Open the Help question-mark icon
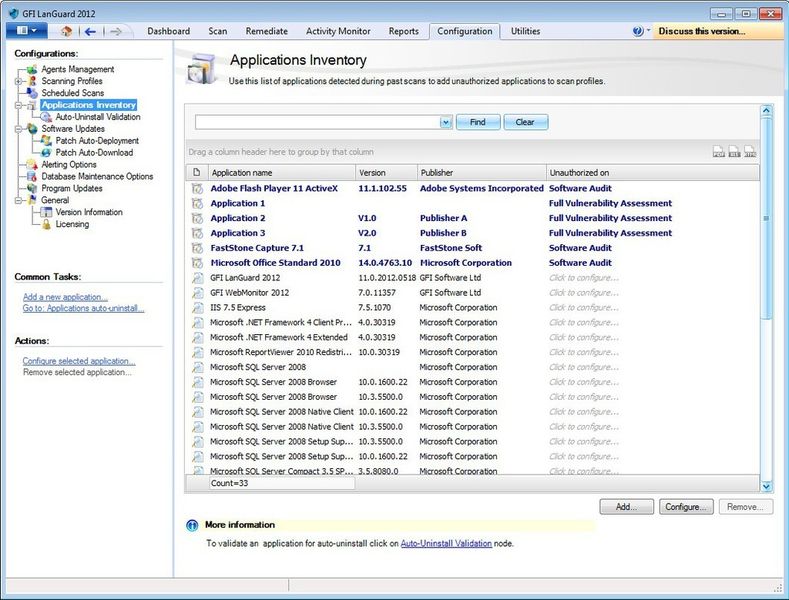789x600 pixels. tap(638, 31)
